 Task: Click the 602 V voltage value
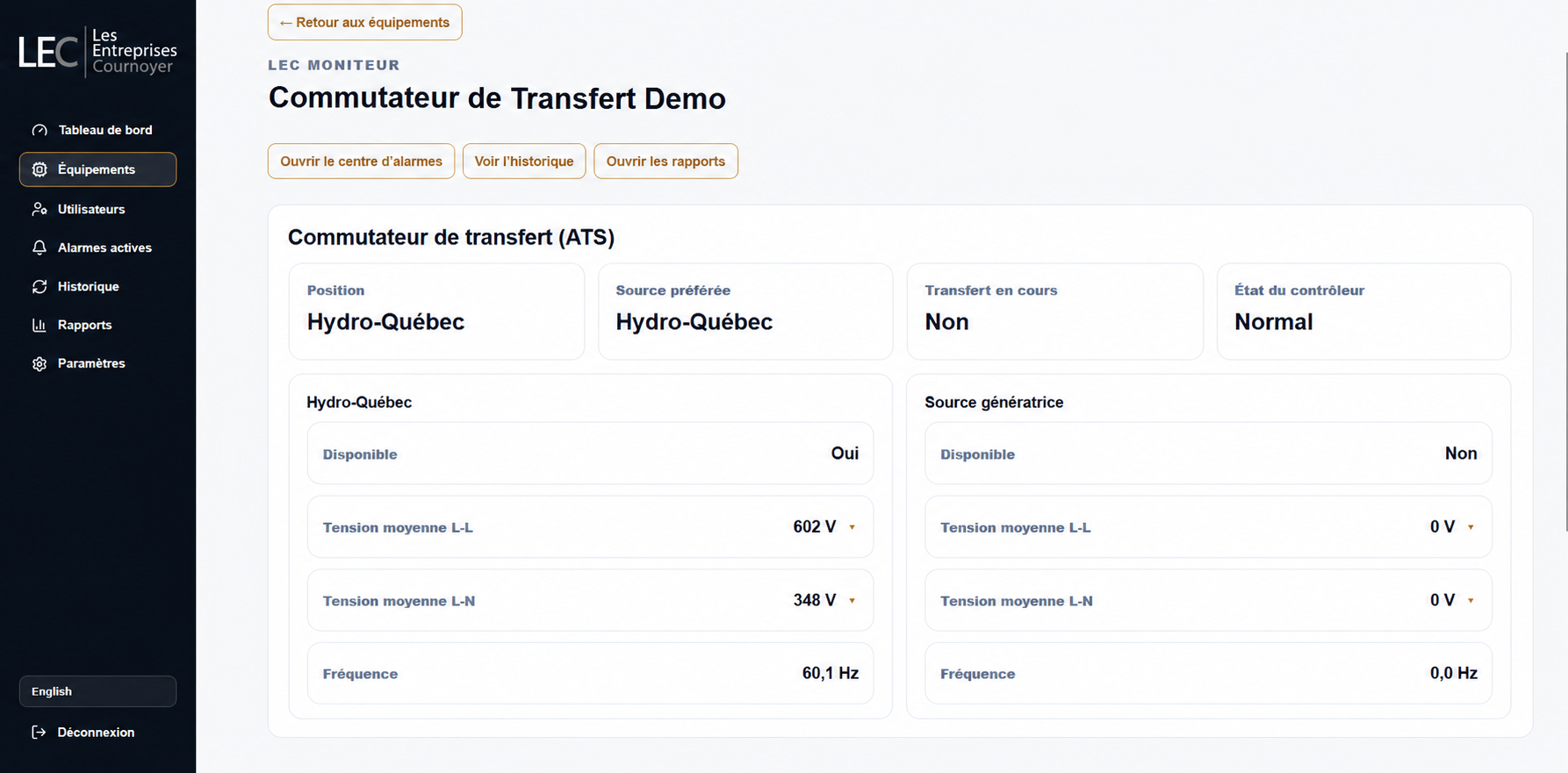coord(815,526)
